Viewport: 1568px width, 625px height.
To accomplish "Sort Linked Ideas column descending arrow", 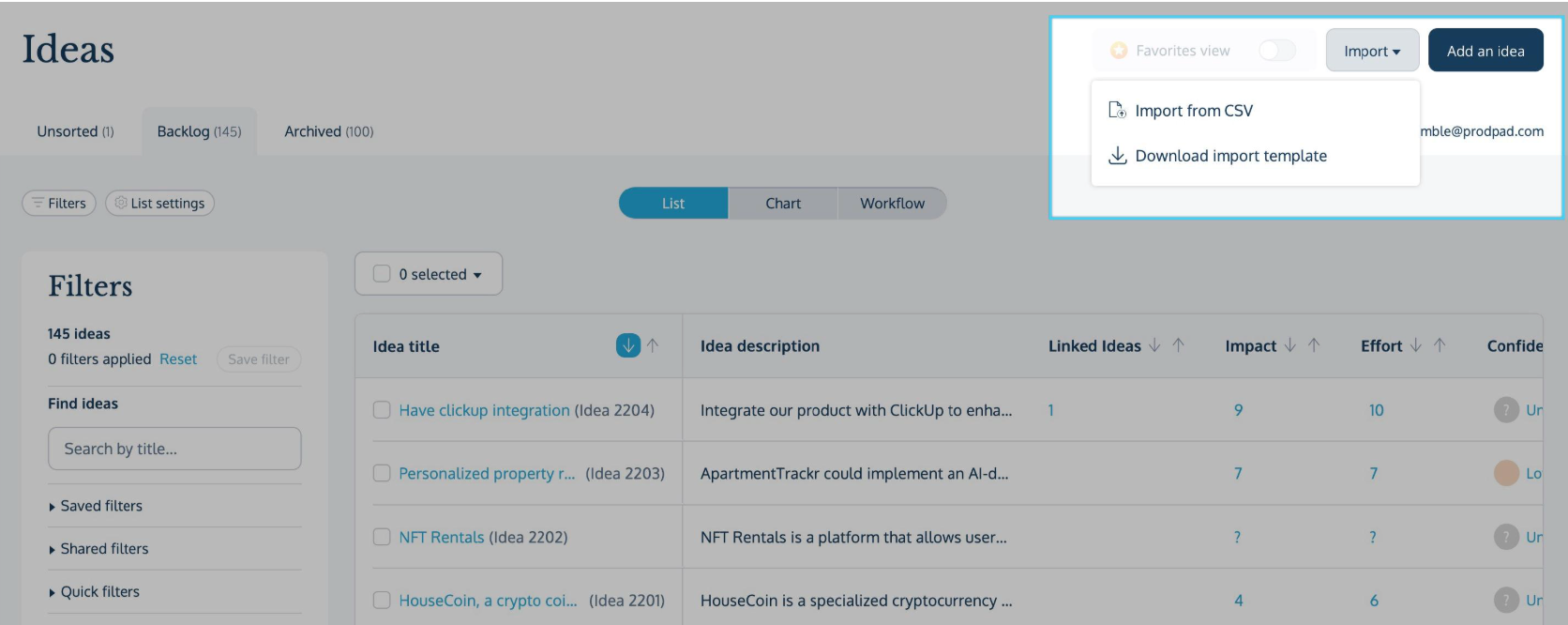I will click(1154, 345).
